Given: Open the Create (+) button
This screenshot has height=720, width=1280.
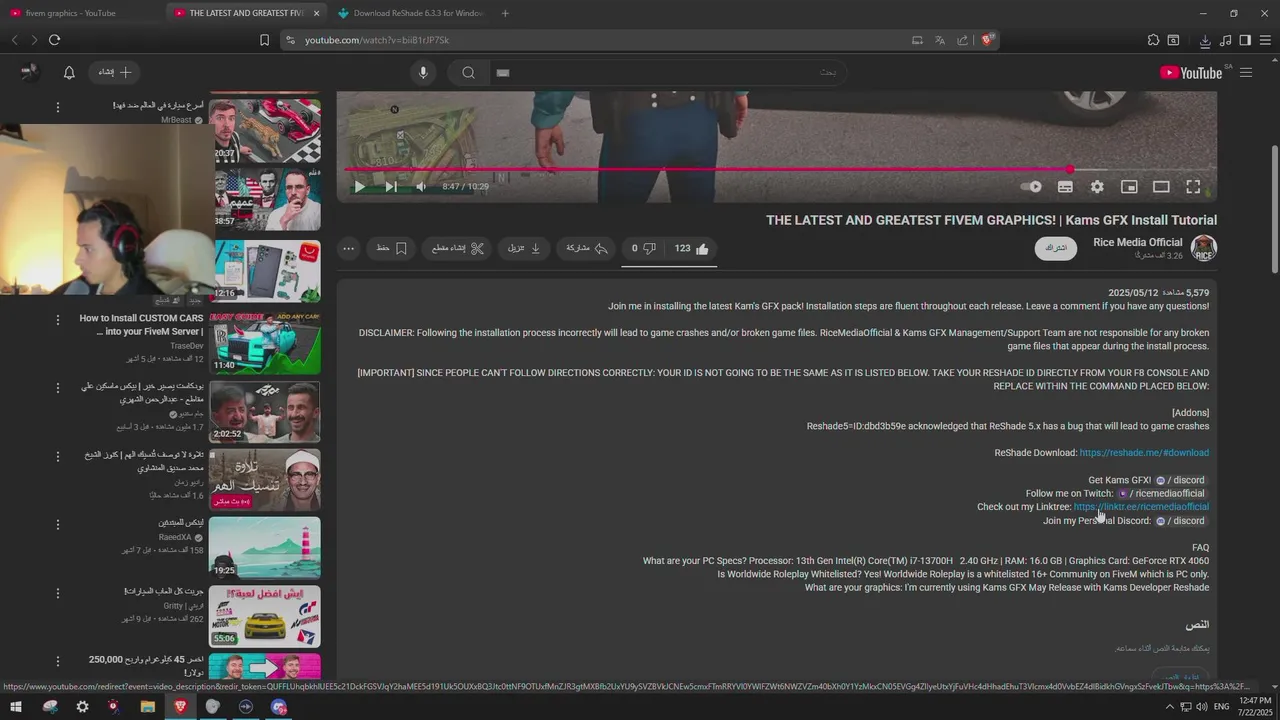Looking at the screenshot, I should [x=115, y=73].
